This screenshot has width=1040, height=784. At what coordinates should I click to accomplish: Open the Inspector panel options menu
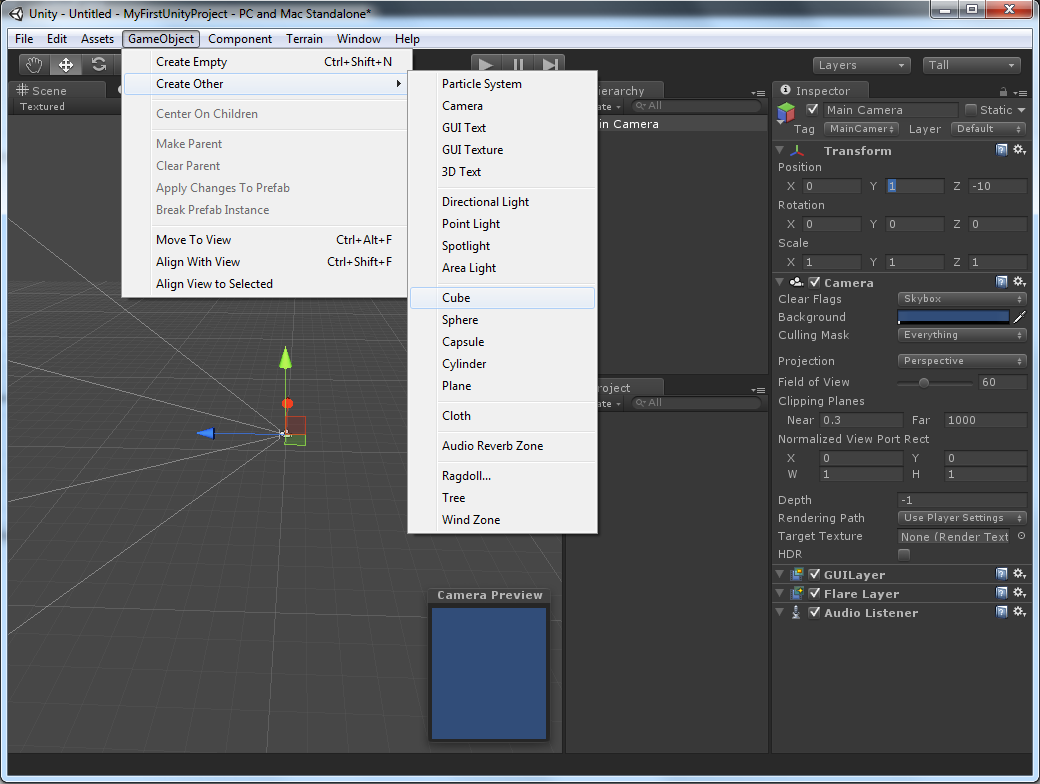1021,93
